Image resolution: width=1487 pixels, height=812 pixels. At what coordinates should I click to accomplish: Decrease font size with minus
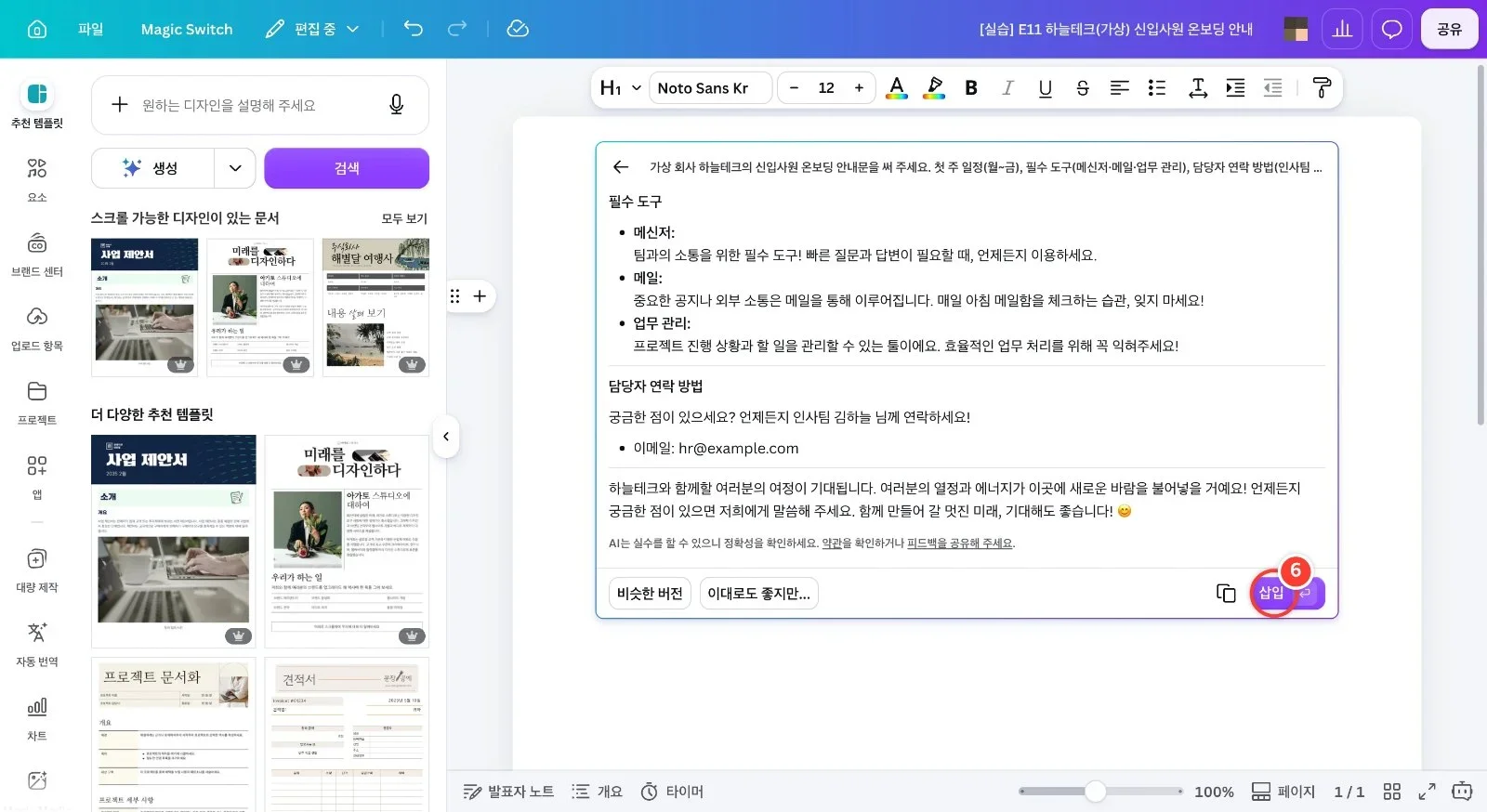click(x=794, y=88)
